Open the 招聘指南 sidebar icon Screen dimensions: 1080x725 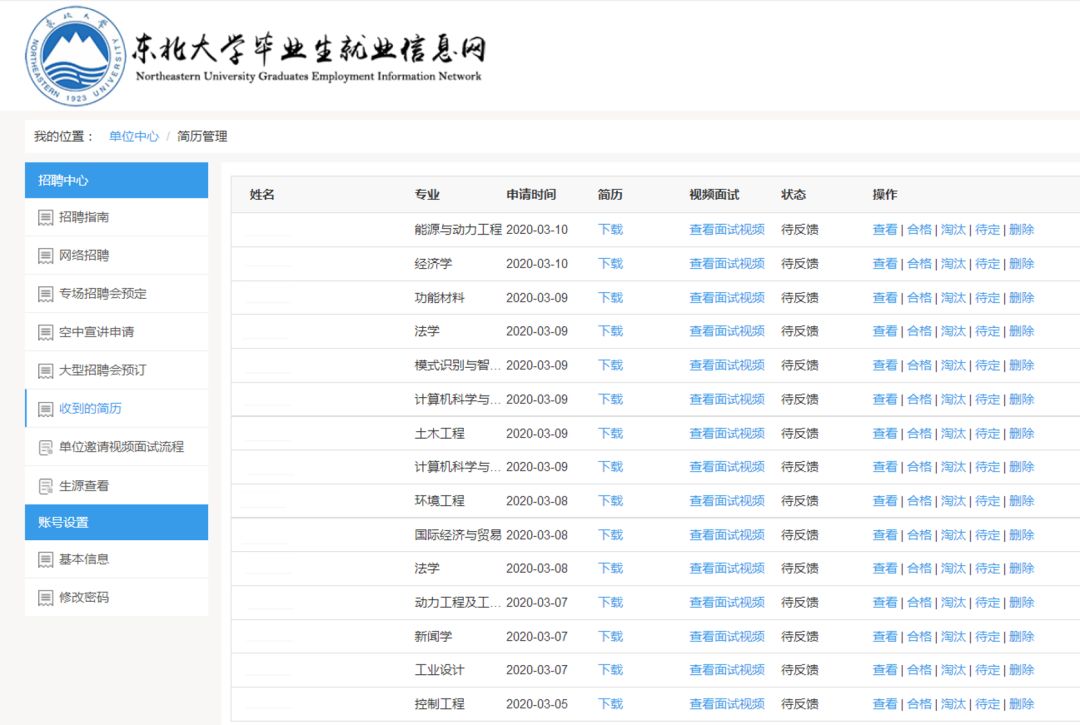[45, 218]
